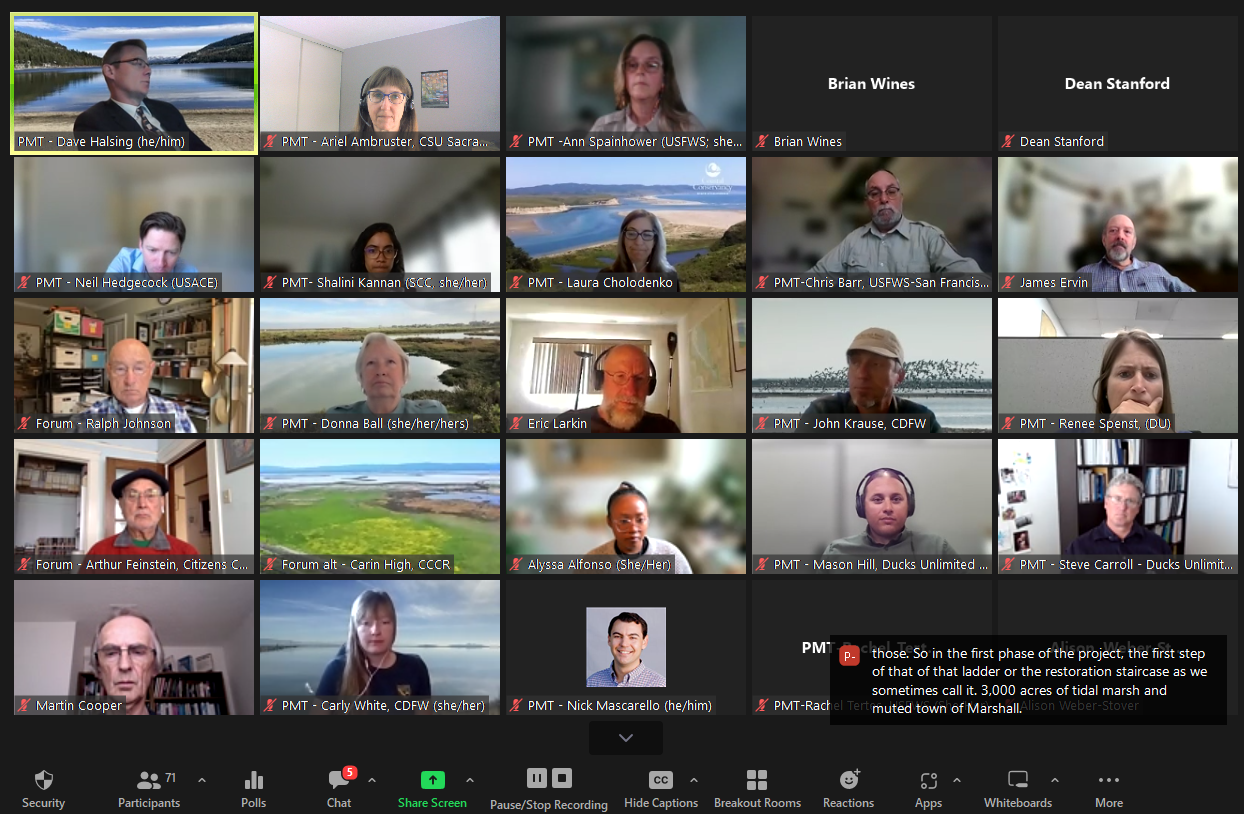Go to the next gallery page with the down chevron
Image resolution: width=1244 pixels, height=814 pixels.
(x=626, y=738)
